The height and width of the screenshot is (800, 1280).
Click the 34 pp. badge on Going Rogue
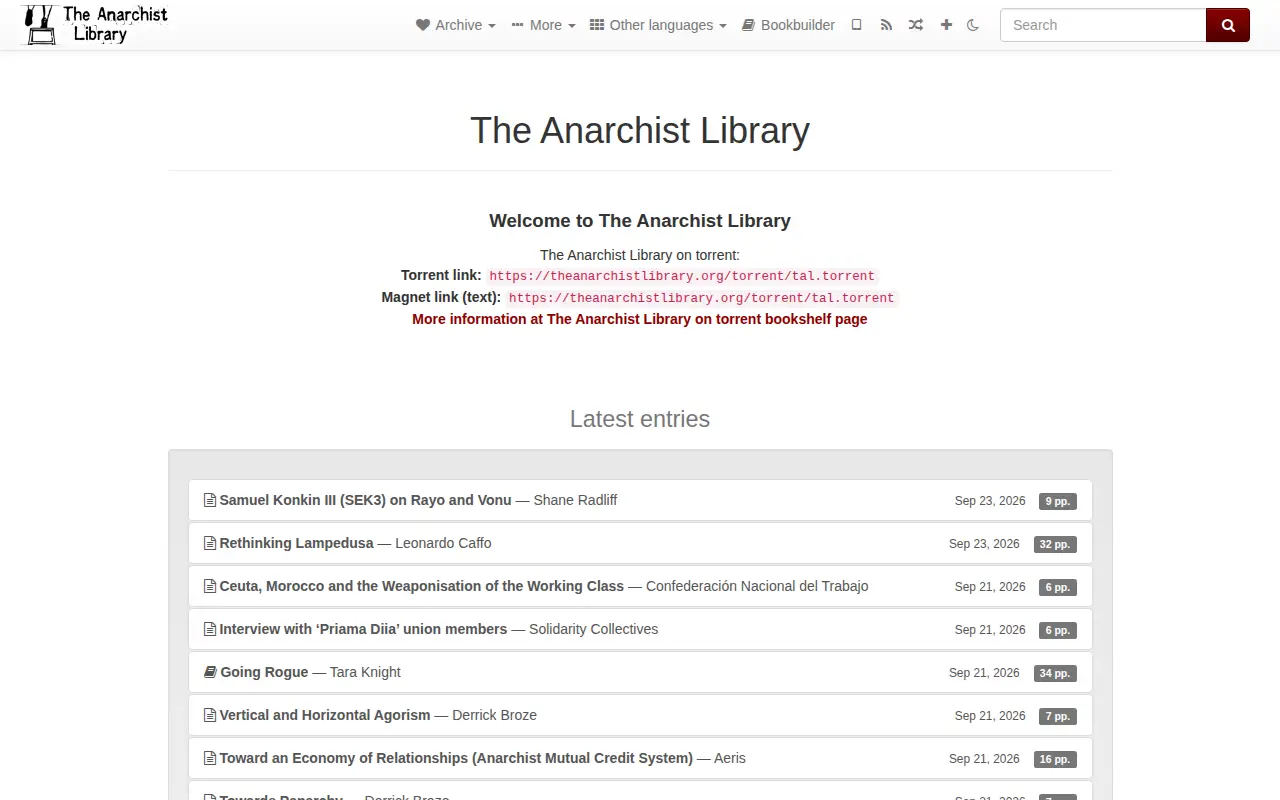click(1055, 673)
